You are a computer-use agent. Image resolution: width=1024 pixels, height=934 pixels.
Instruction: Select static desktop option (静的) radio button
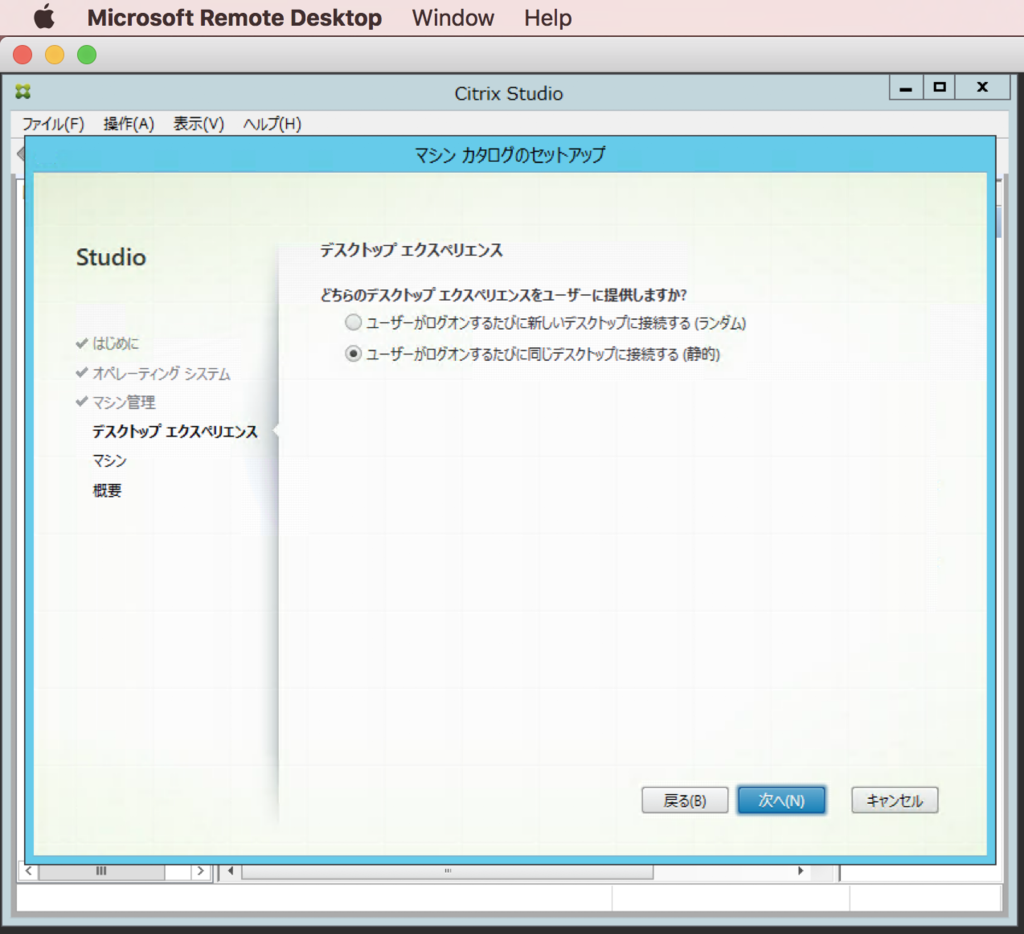353,354
